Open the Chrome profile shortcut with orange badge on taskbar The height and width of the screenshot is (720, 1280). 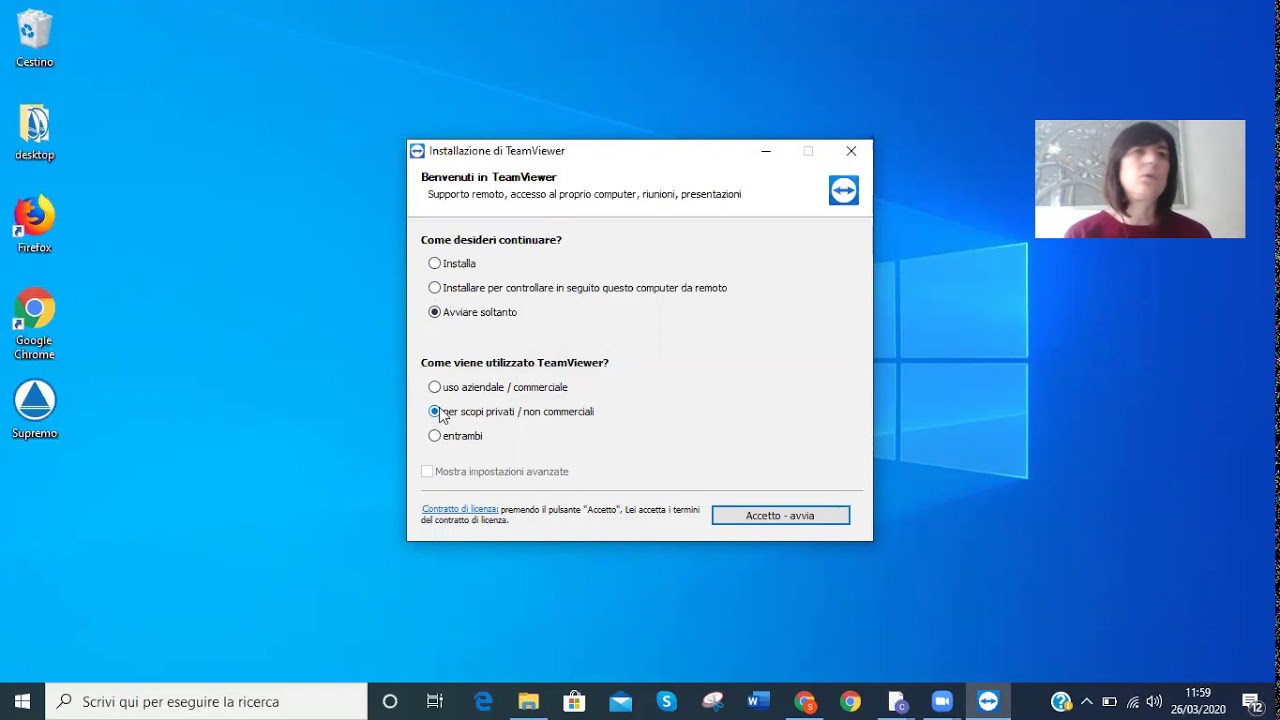tap(805, 701)
